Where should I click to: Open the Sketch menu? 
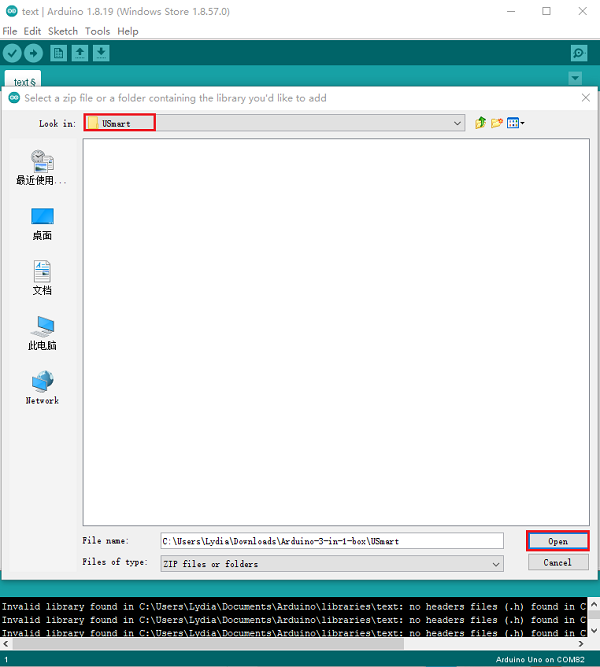pyautogui.click(x=63, y=31)
